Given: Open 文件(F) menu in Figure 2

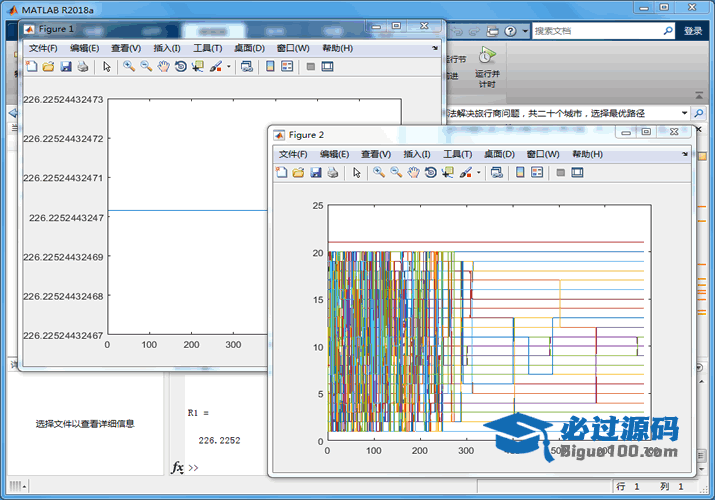Looking at the screenshot, I should pyautogui.click(x=293, y=154).
